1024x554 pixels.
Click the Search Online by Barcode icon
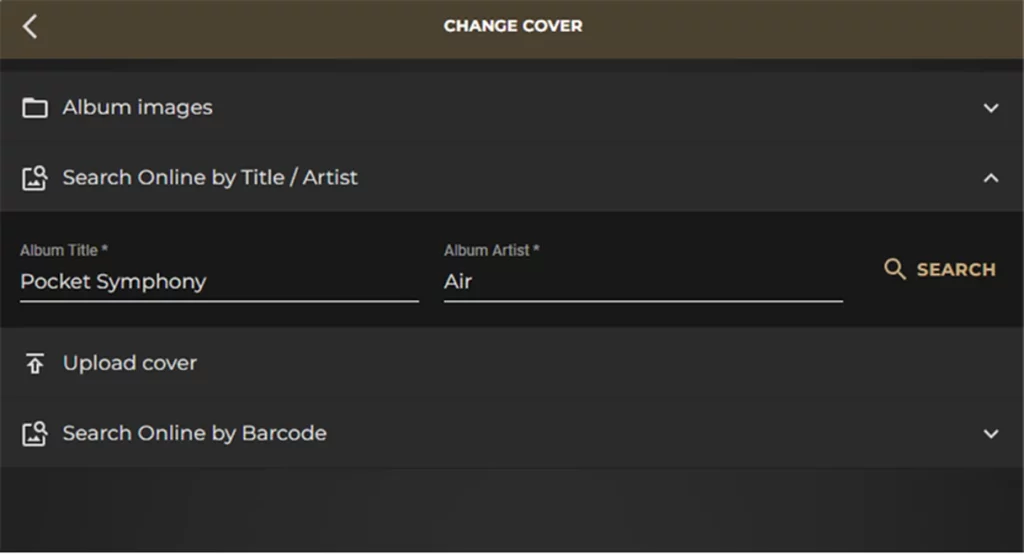[x=35, y=434]
